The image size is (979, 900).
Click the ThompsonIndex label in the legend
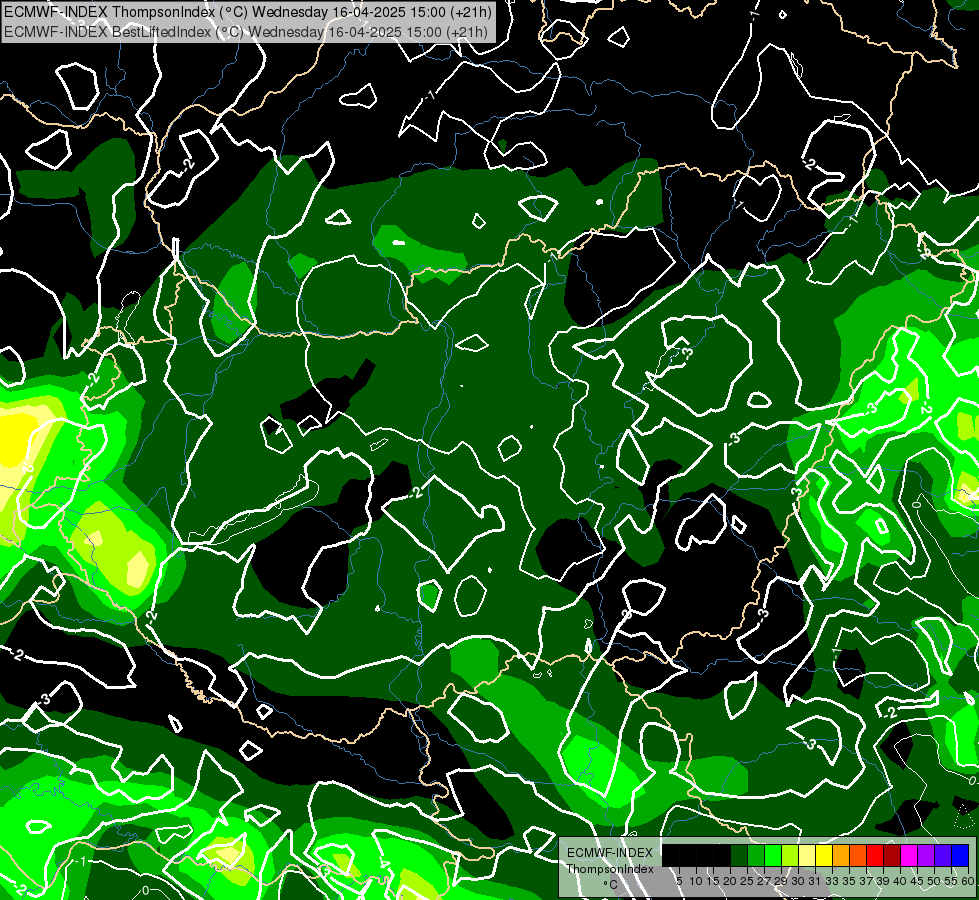tap(610, 869)
